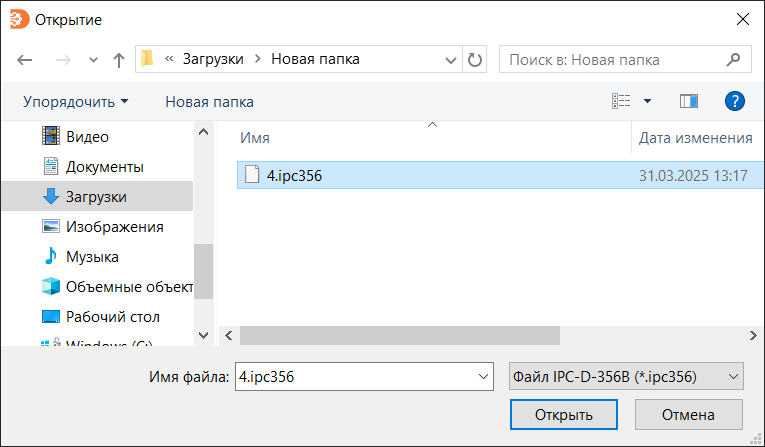Toggle the preview pane
Viewport: 765px width, 447px height.
689,101
